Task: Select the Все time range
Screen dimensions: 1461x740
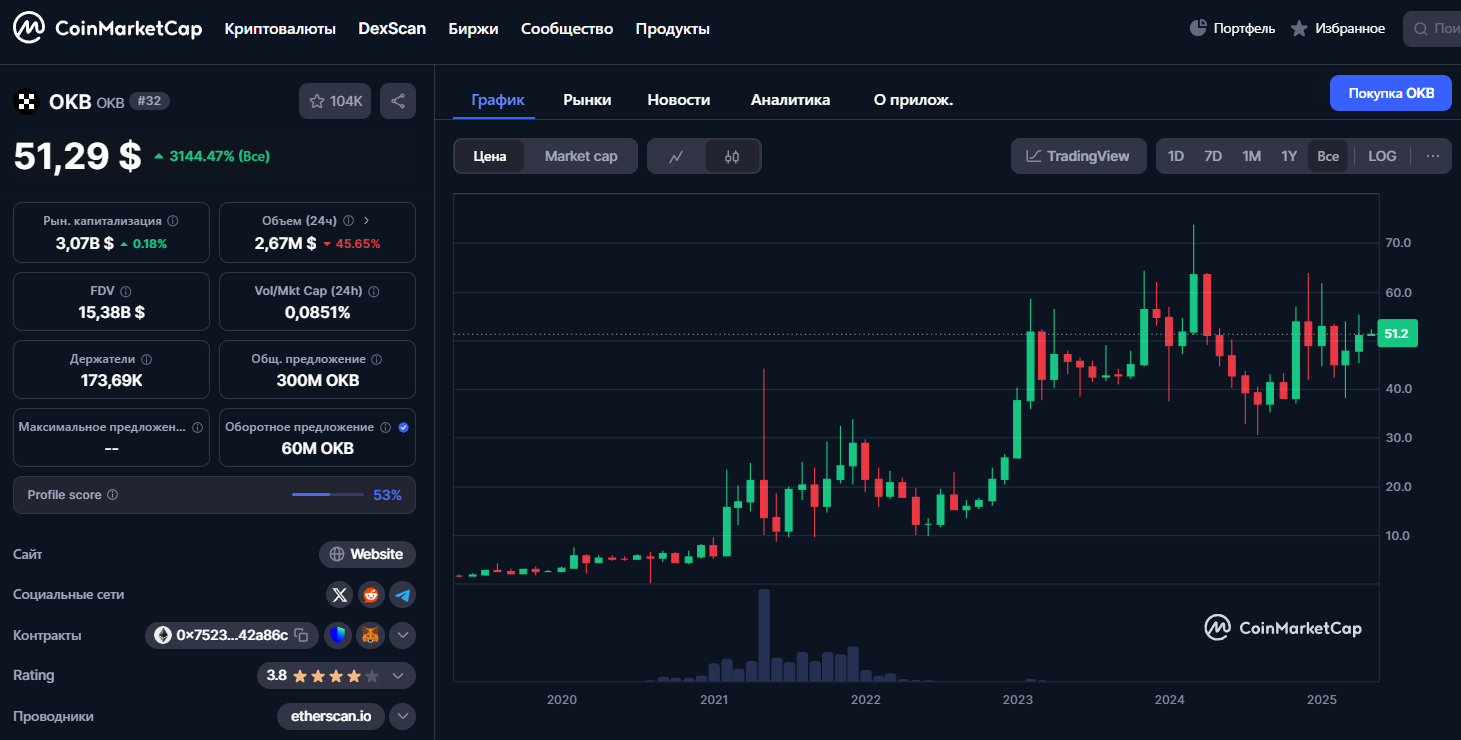Action: coord(1328,156)
